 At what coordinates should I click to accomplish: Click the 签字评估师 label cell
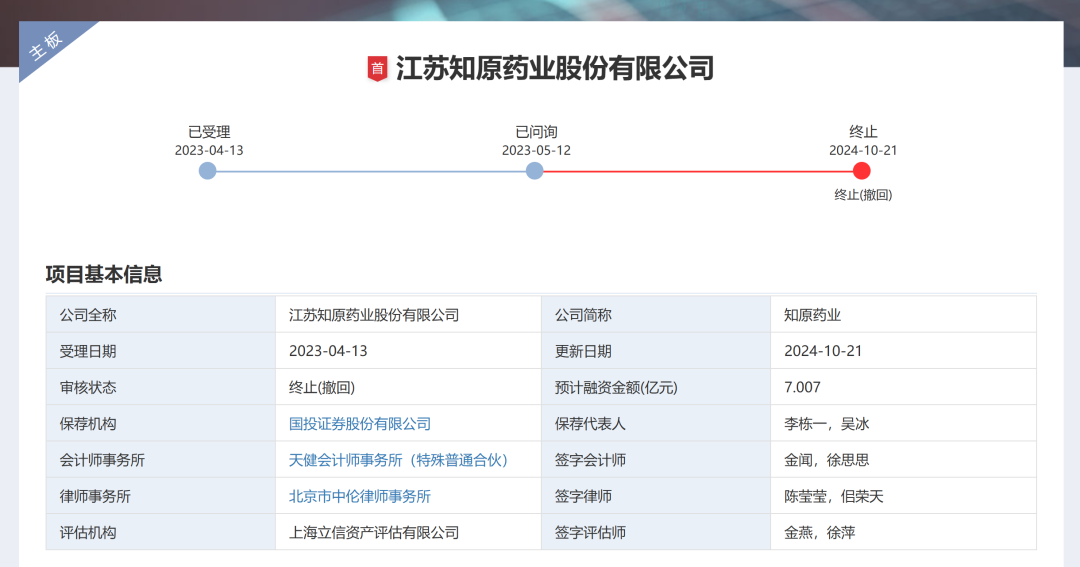point(656,533)
